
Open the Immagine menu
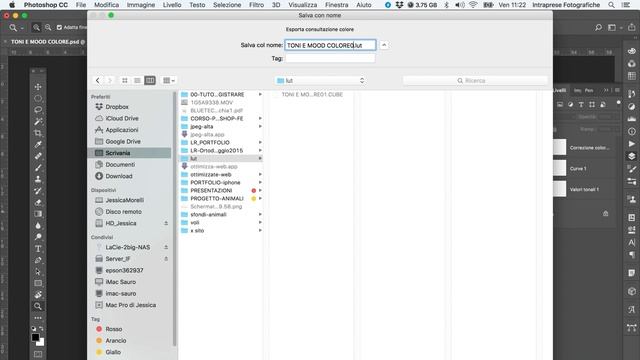pos(141,5)
